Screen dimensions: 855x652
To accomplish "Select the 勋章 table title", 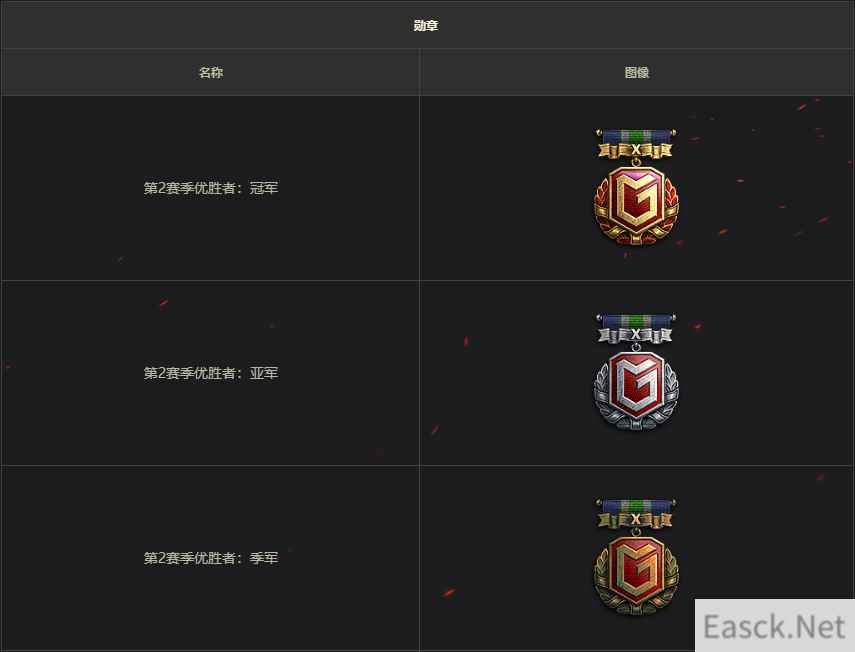I will [x=425, y=25].
